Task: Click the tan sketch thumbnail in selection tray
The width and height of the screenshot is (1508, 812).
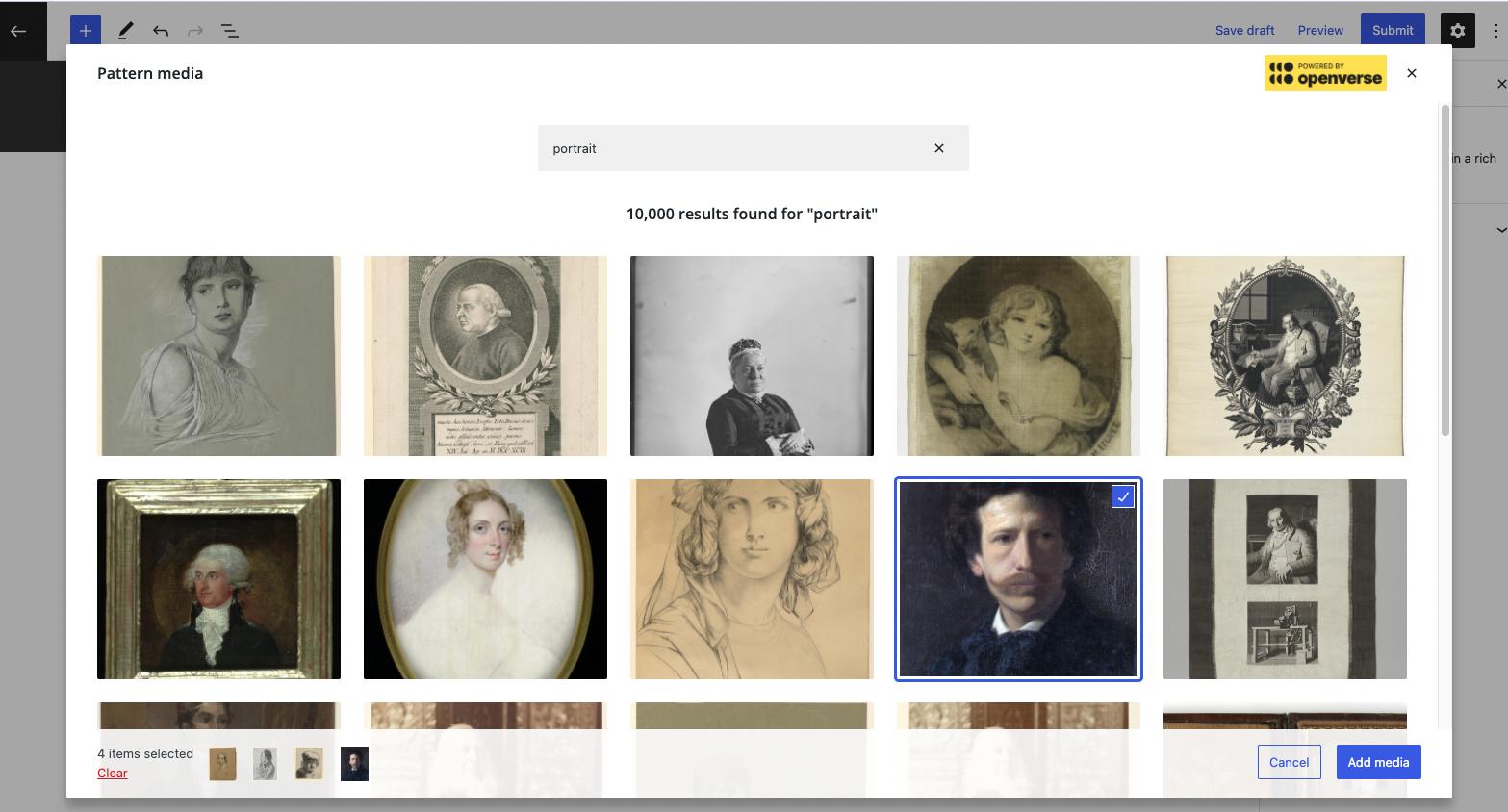Action: click(223, 764)
